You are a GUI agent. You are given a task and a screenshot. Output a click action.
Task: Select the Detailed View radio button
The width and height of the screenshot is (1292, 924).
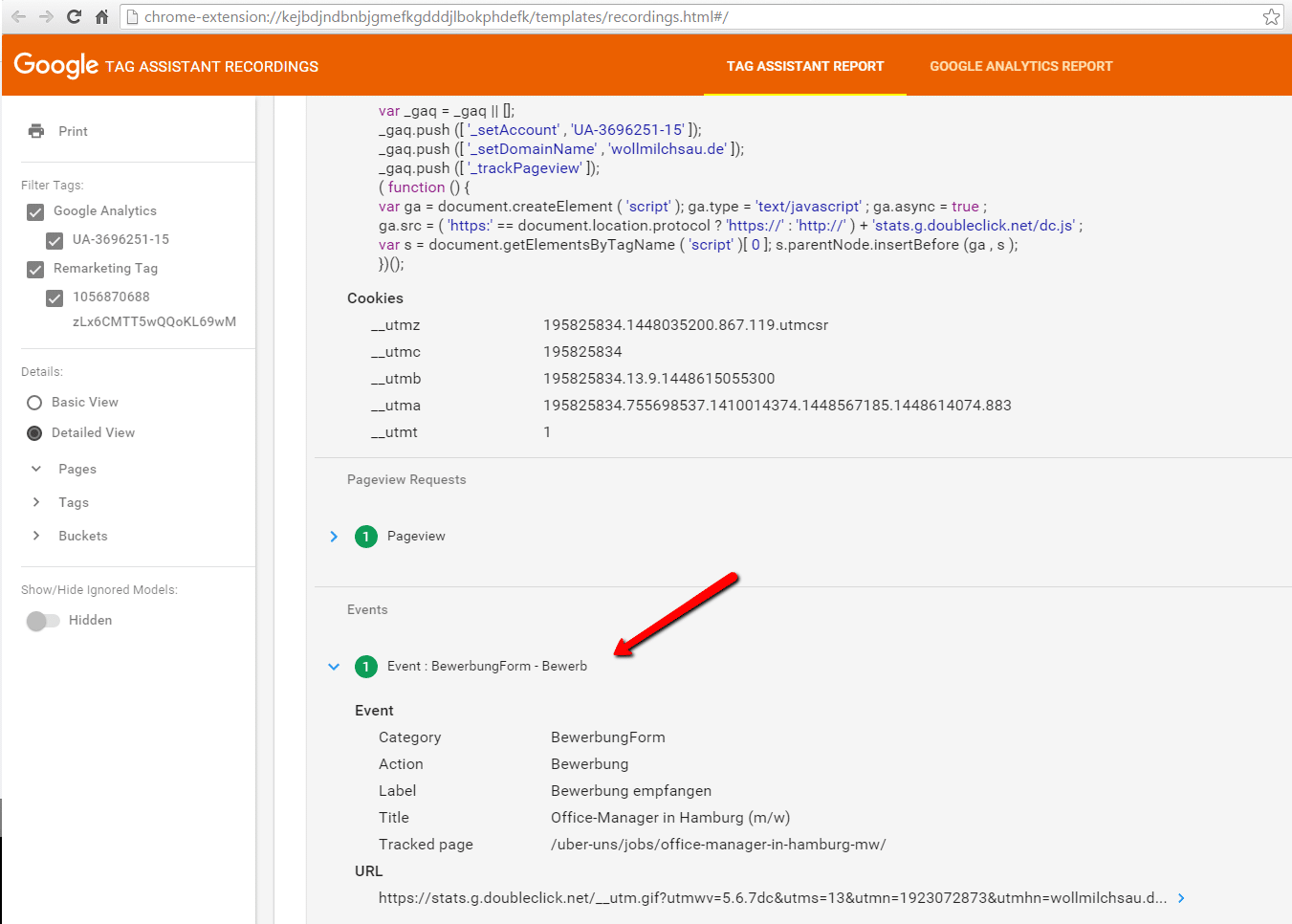point(34,433)
